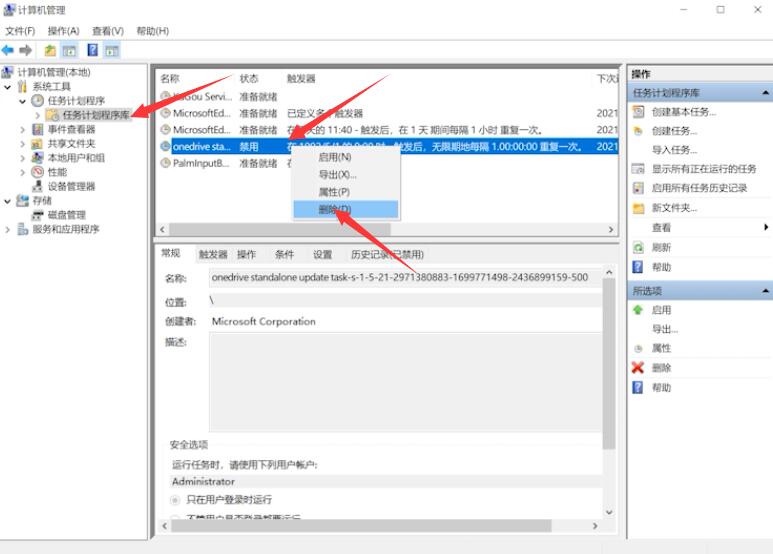The height and width of the screenshot is (554, 773).
Task: Switch to the 条件 tab
Action: pos(284,254)
